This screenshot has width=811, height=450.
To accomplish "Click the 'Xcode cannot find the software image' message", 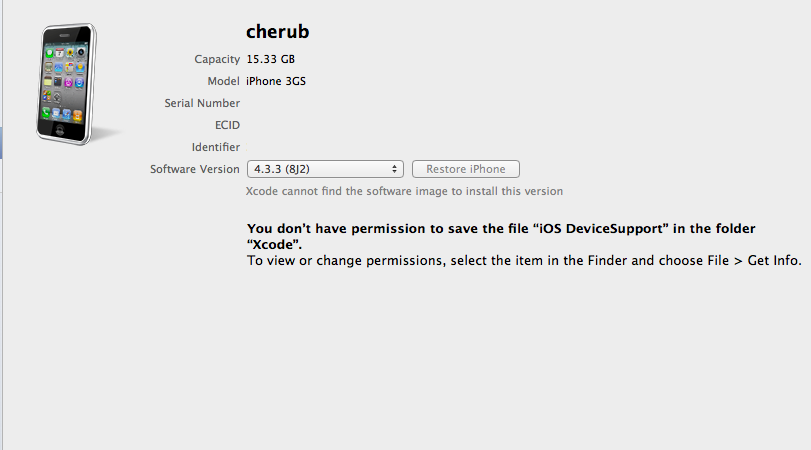I will pyautogui.click(x=404, y=191).
